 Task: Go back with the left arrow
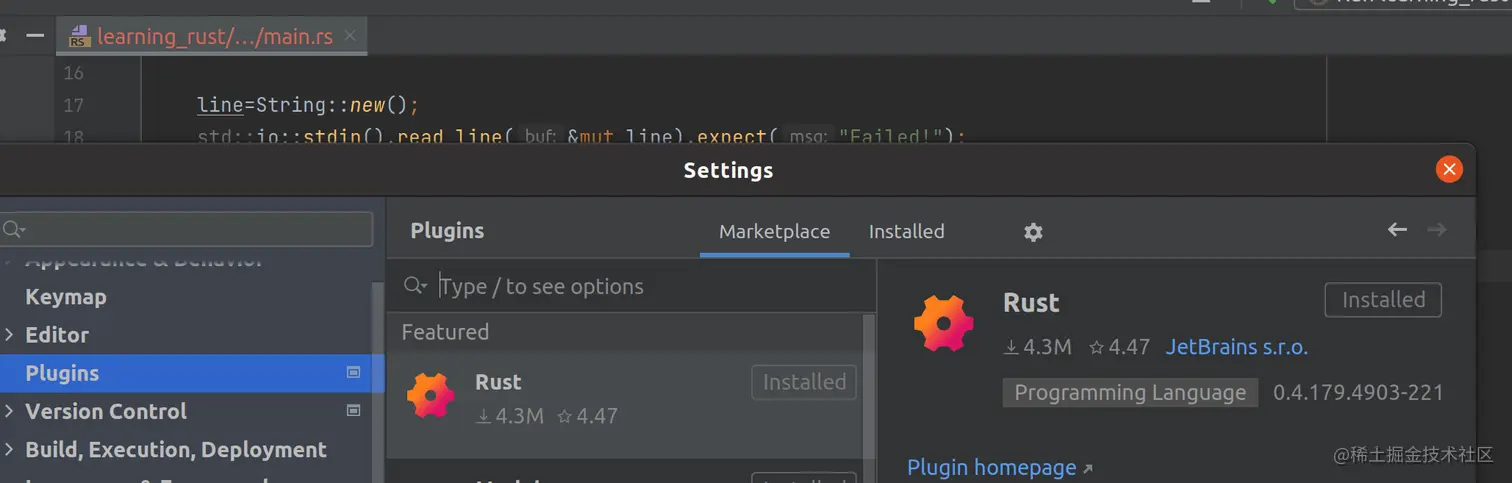click(1397, 230)
